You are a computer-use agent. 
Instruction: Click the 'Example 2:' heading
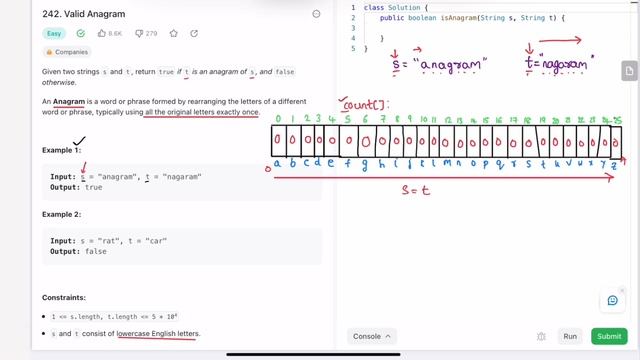tap(61, 214)
